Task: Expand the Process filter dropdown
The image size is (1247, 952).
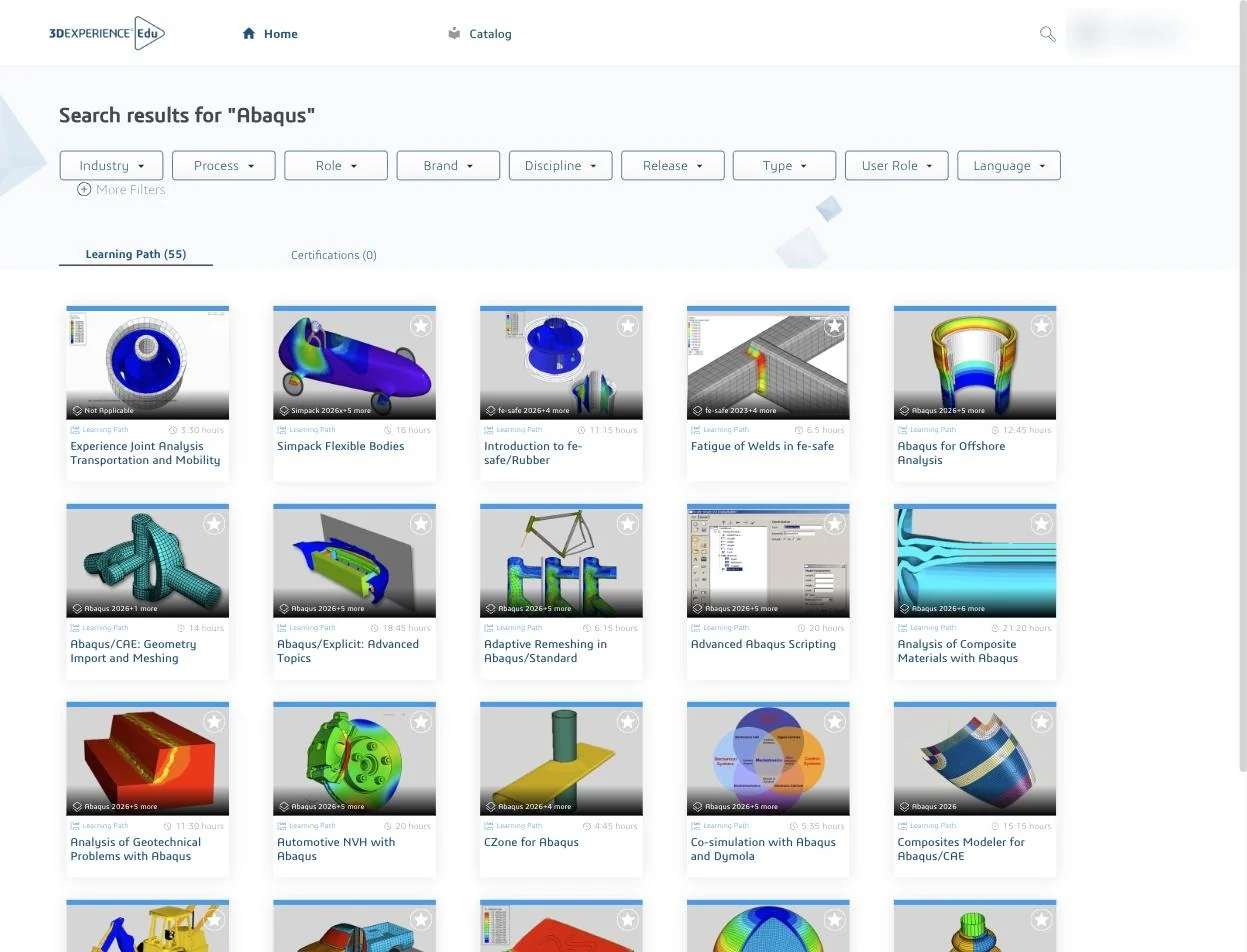Action: pos(224,166)
